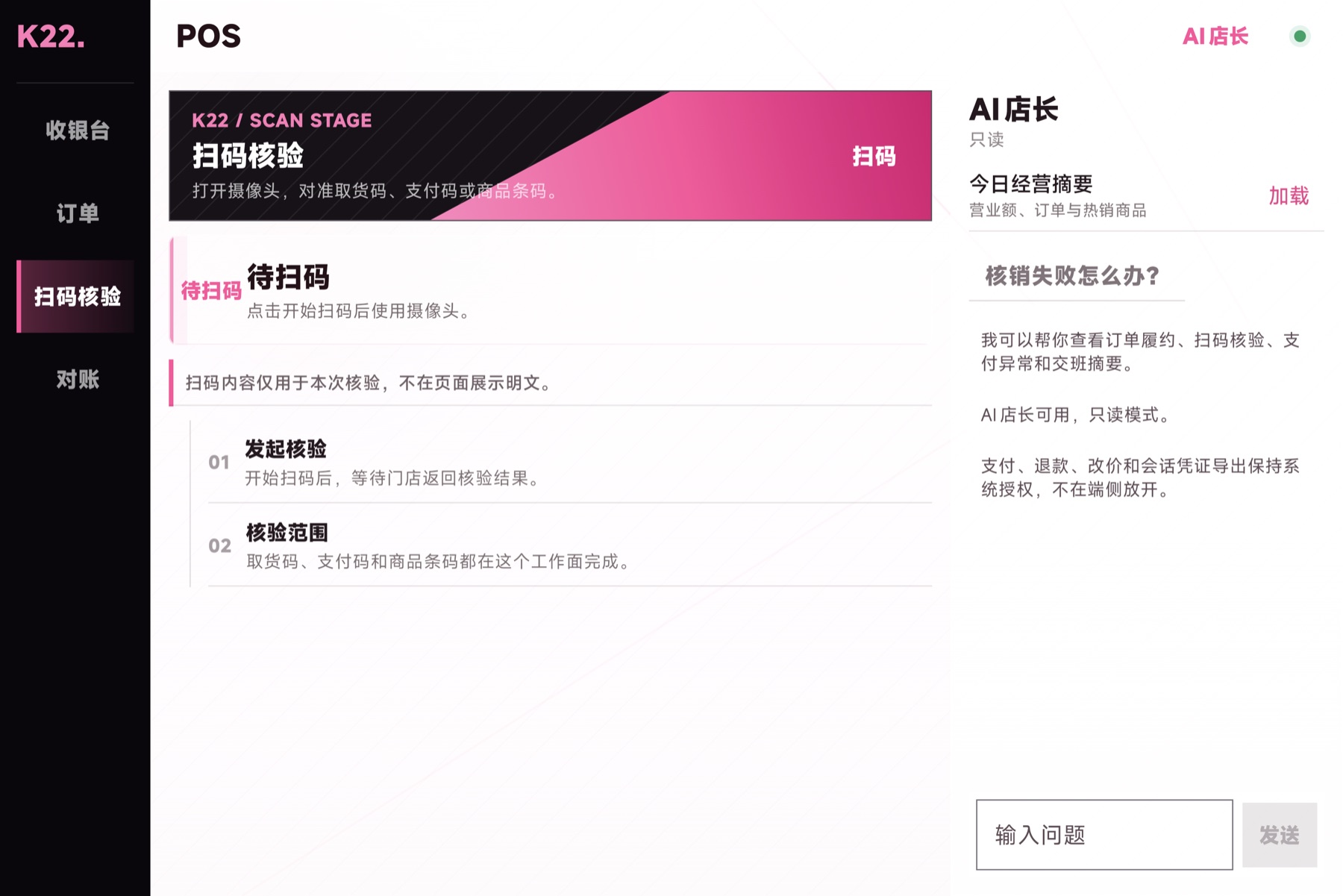Click the pink 待扫码 status tag
Screen dimensions: 1343x896
pos(211,291)
